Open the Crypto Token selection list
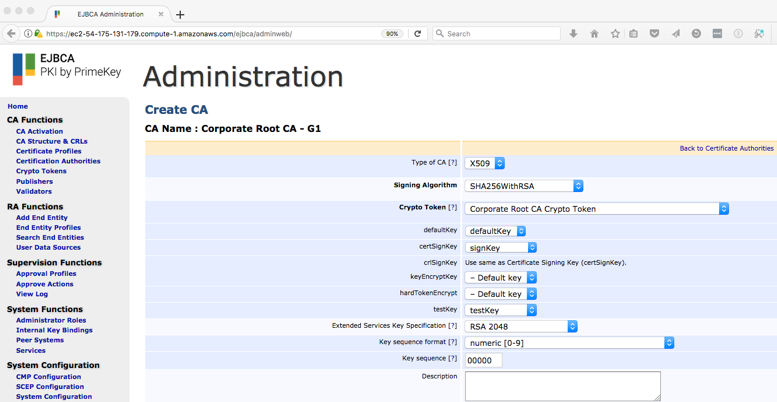 tap(597, 209)
